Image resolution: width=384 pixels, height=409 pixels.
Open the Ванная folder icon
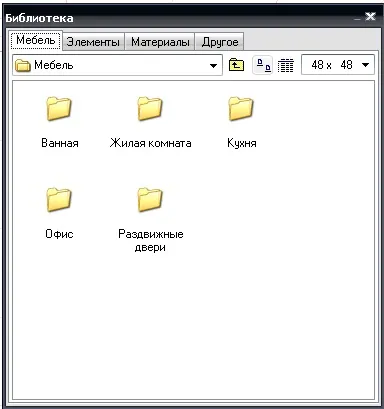(x=59, y=109)
